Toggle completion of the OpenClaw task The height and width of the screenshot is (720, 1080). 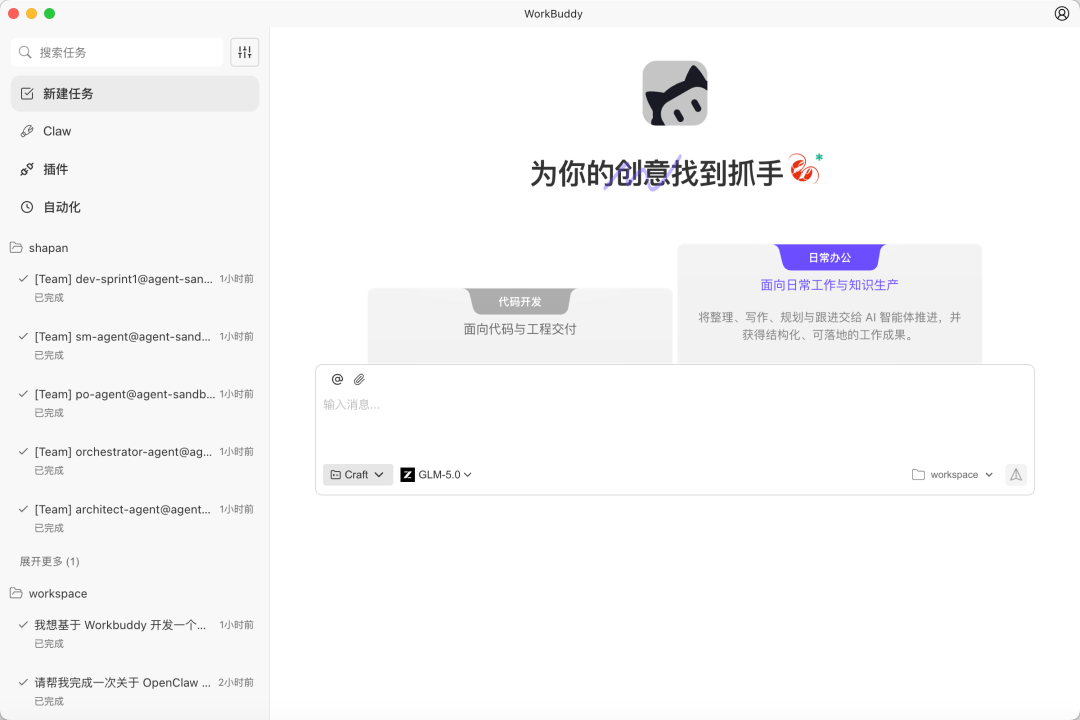[x=21, y=682]
